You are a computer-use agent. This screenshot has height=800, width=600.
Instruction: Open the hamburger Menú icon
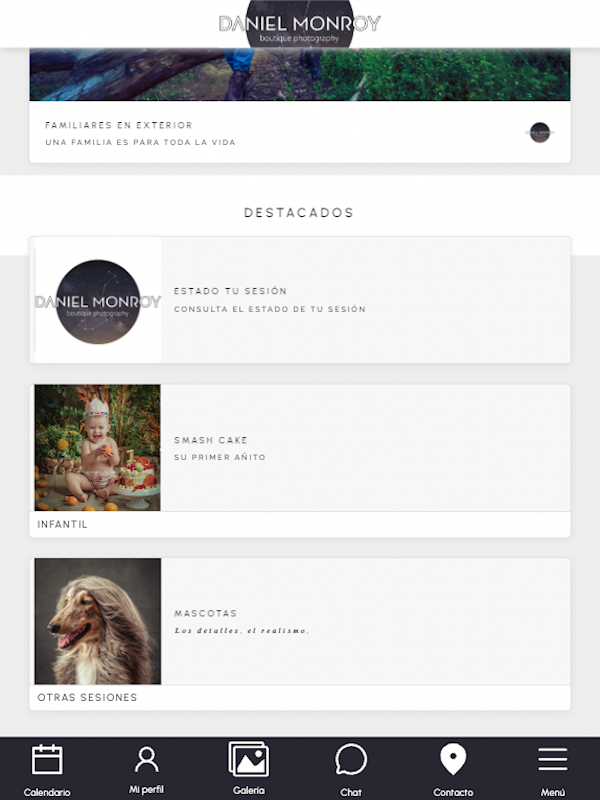tap(553, 759)
